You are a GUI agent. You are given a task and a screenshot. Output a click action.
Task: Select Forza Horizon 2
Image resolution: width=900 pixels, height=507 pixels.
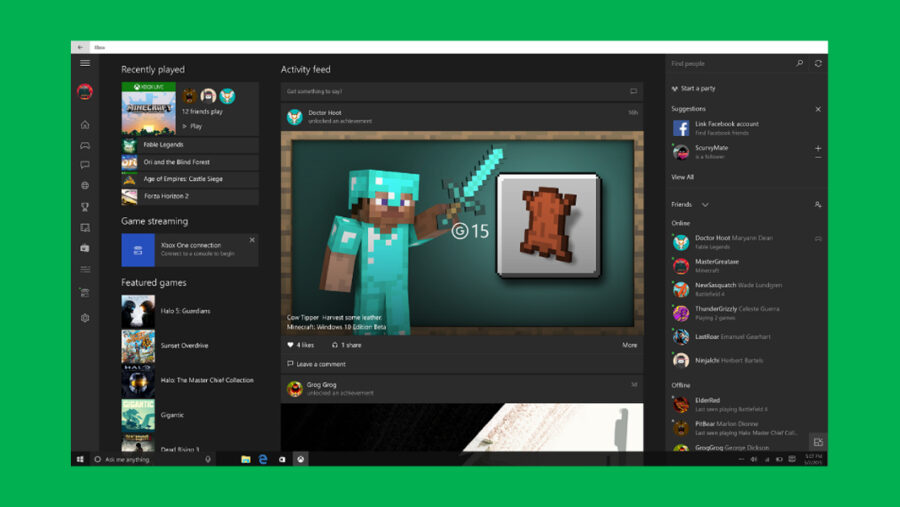click(x=189, y=196)
